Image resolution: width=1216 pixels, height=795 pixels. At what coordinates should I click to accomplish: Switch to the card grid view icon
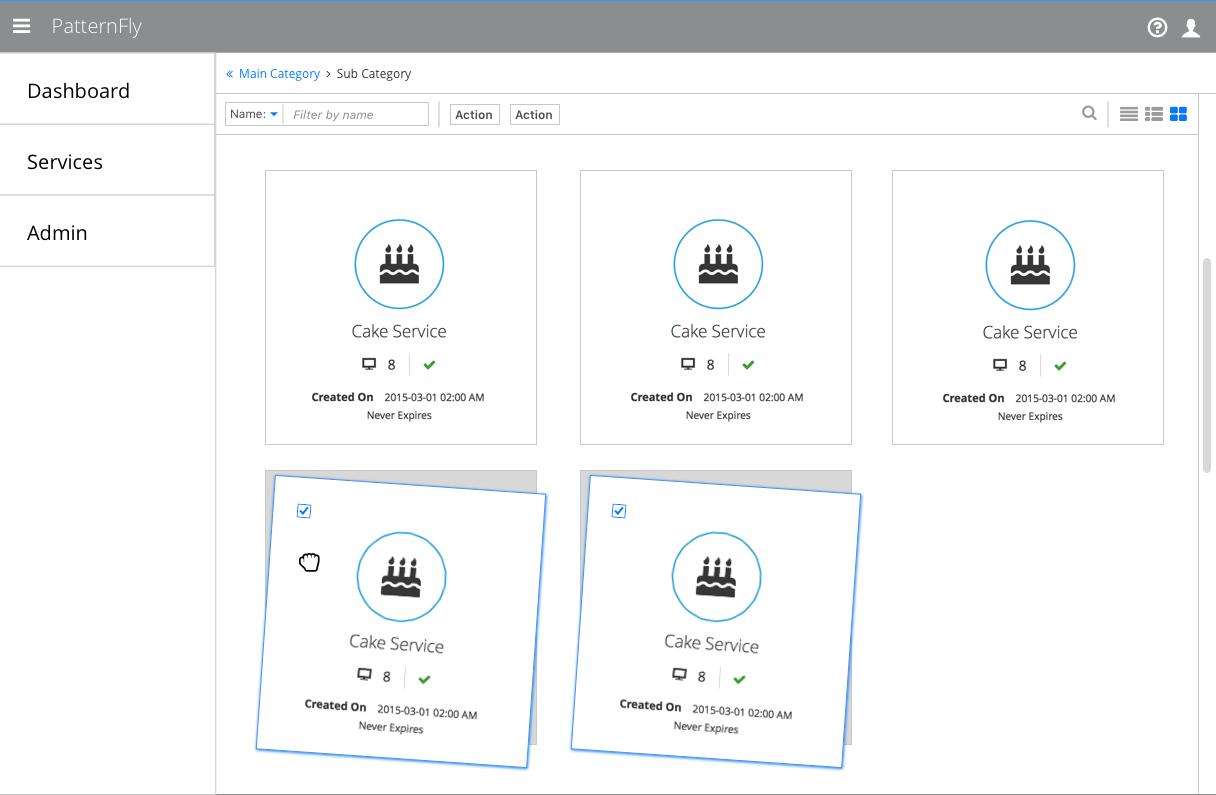1178,114
